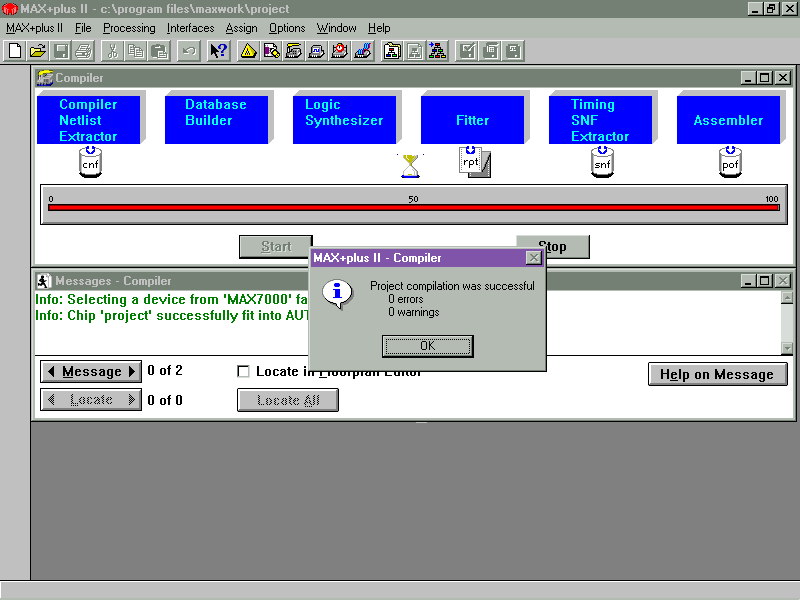Click the second-to-last grayed toolbar icon
This screenshot has width=800, height=600.
coord(490,51)
